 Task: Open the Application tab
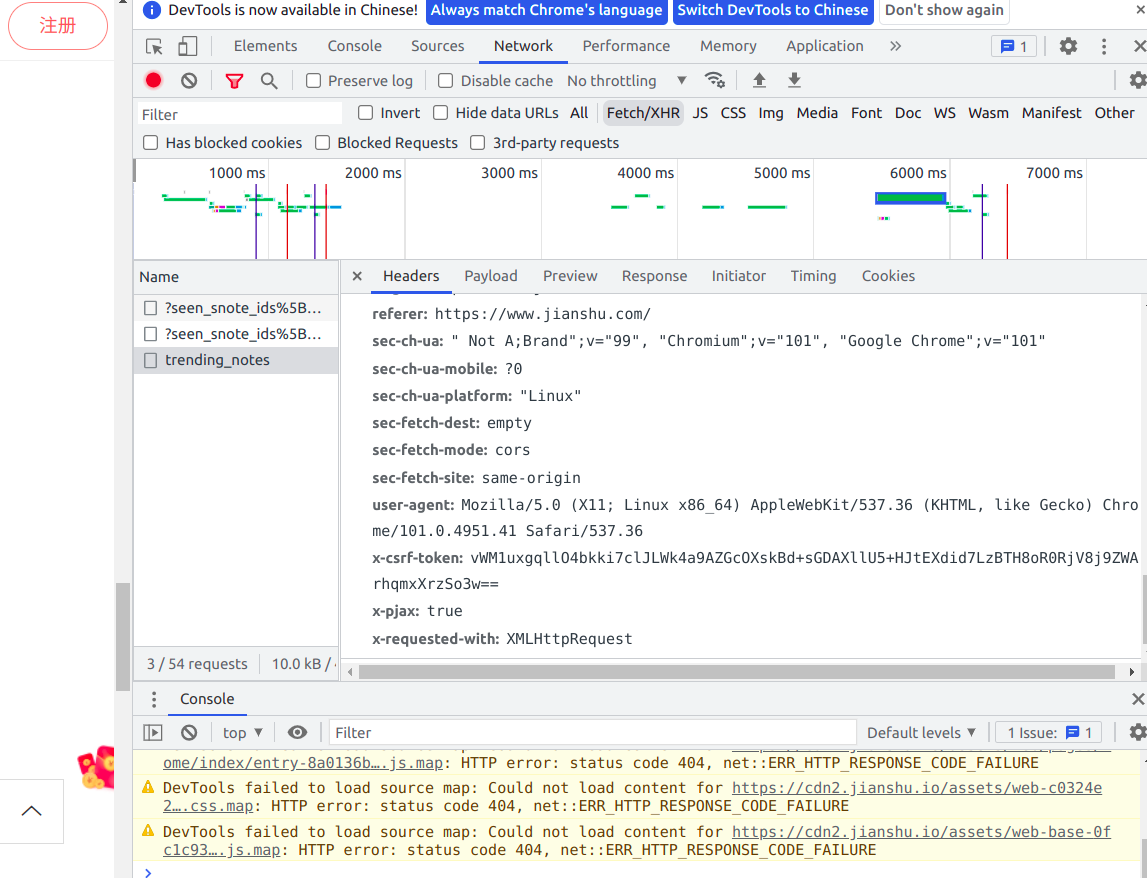[824, 46]
